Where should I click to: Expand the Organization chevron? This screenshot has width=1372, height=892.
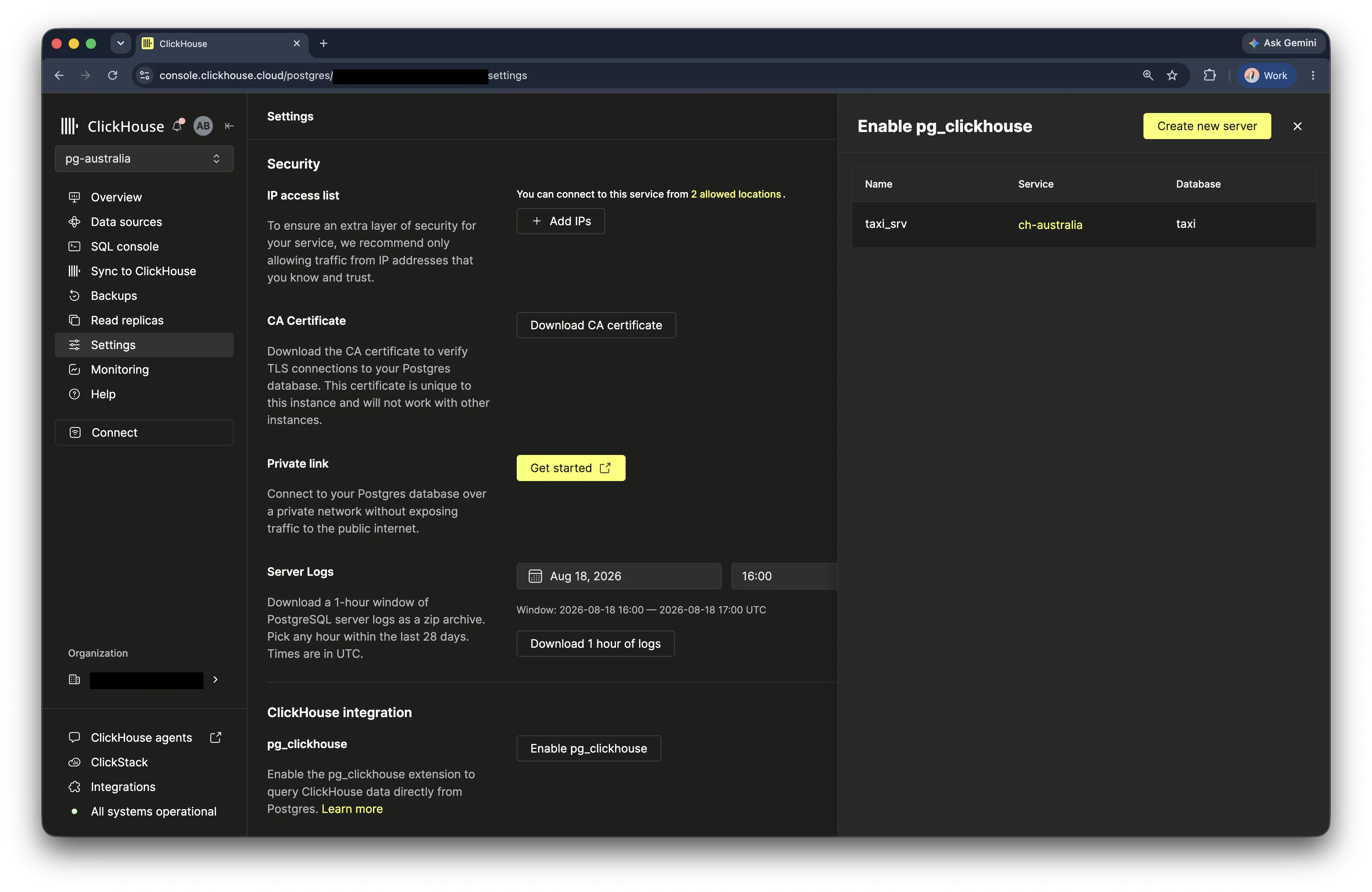pos(215,679)
